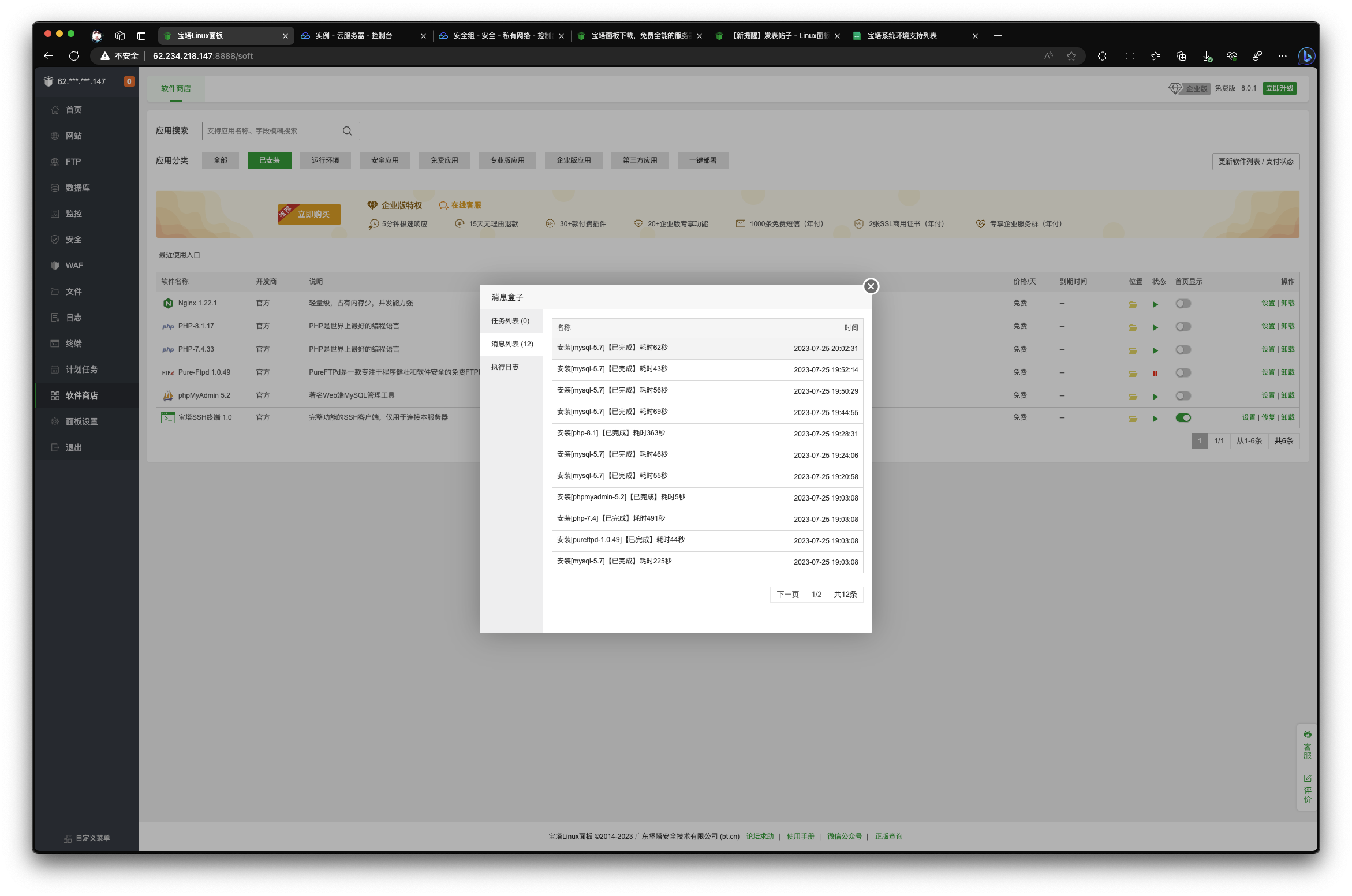This screenshot has height=896, width=1352.
Task: Open 论坛求助 footer link
Action: point(760,837)
